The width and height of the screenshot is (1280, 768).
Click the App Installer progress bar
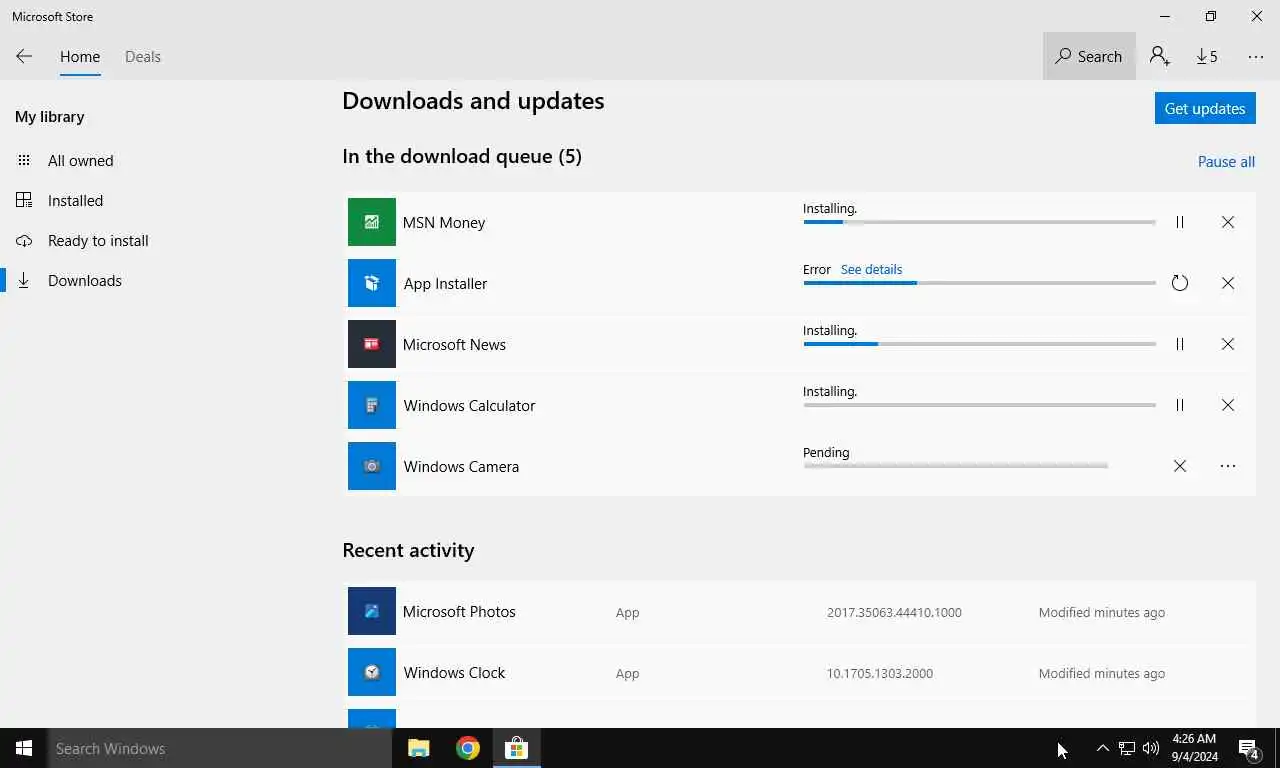(x=979, y=283)
